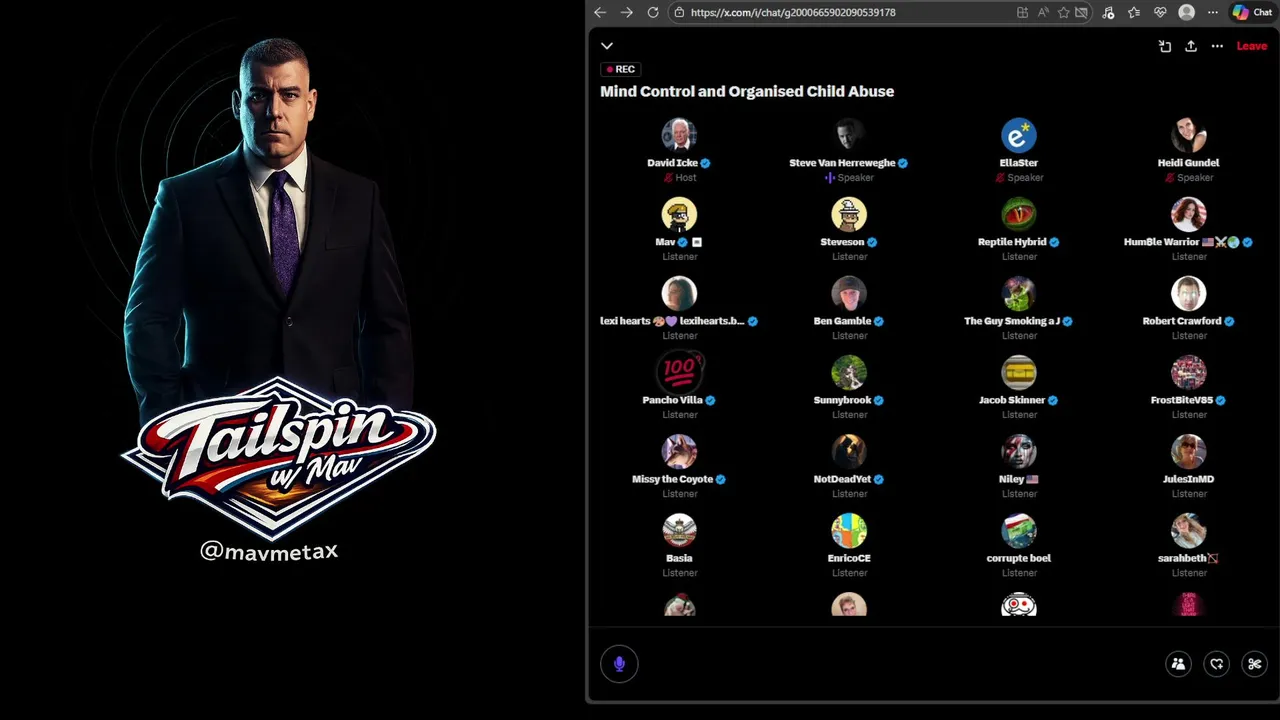1280x720 pixels.
Task: Open Jacob Skinner's avatar
Action: 1019,372
